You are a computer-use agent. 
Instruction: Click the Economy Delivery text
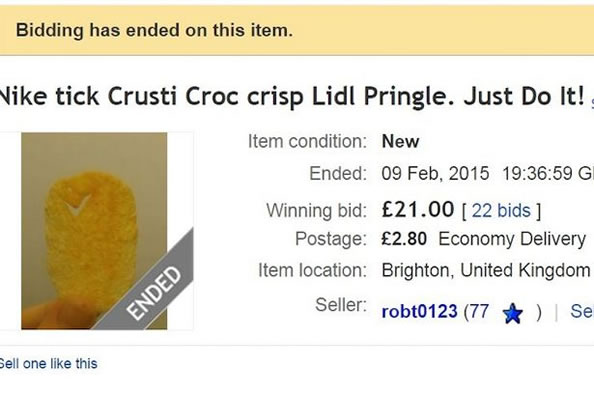coord(512,239)
